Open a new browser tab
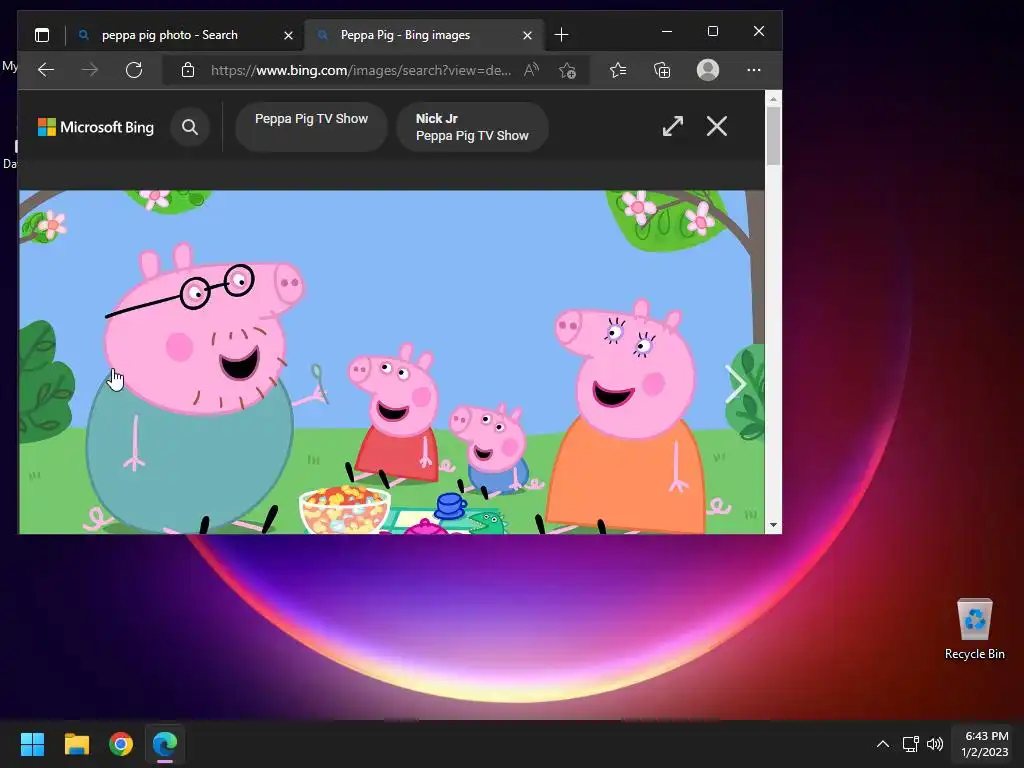This screenshot has width=1024, height=768. [561, 35]
